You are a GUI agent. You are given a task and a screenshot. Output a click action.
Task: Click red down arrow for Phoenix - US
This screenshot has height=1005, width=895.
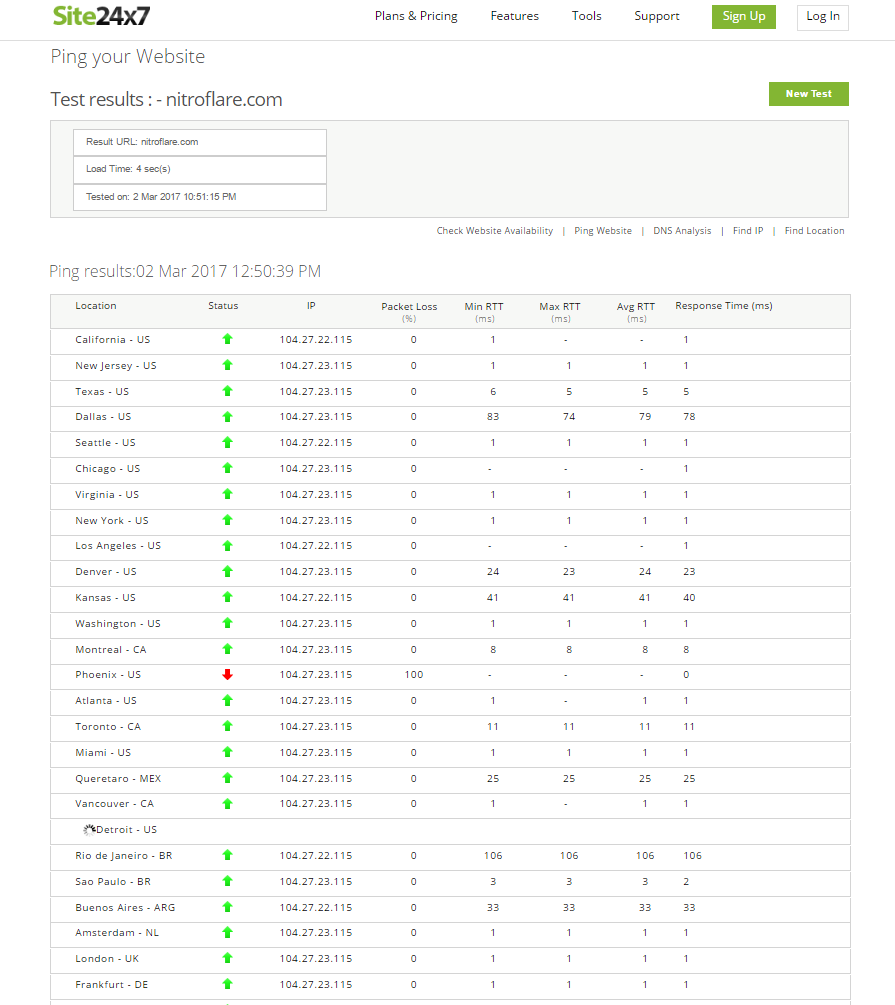(227, 674)
